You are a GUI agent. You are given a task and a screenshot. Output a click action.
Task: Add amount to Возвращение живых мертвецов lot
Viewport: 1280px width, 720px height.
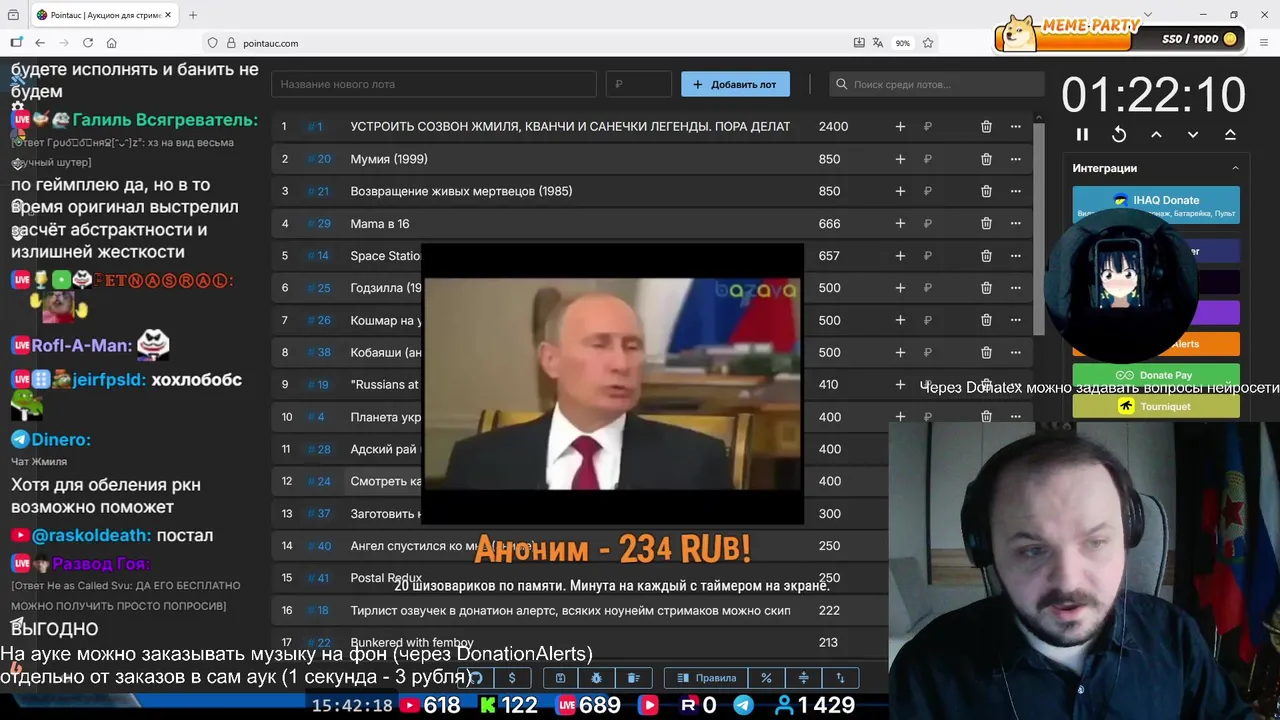click(900, 191)
